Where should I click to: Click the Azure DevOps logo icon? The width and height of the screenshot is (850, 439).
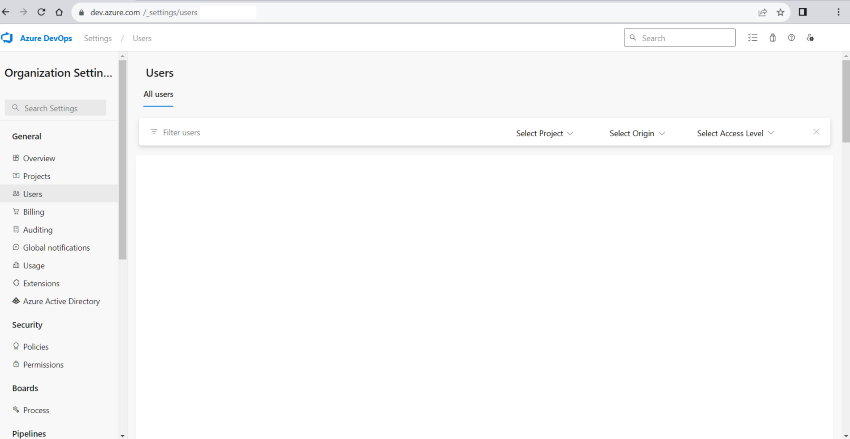pyautogui.click(x=7, y=38)
